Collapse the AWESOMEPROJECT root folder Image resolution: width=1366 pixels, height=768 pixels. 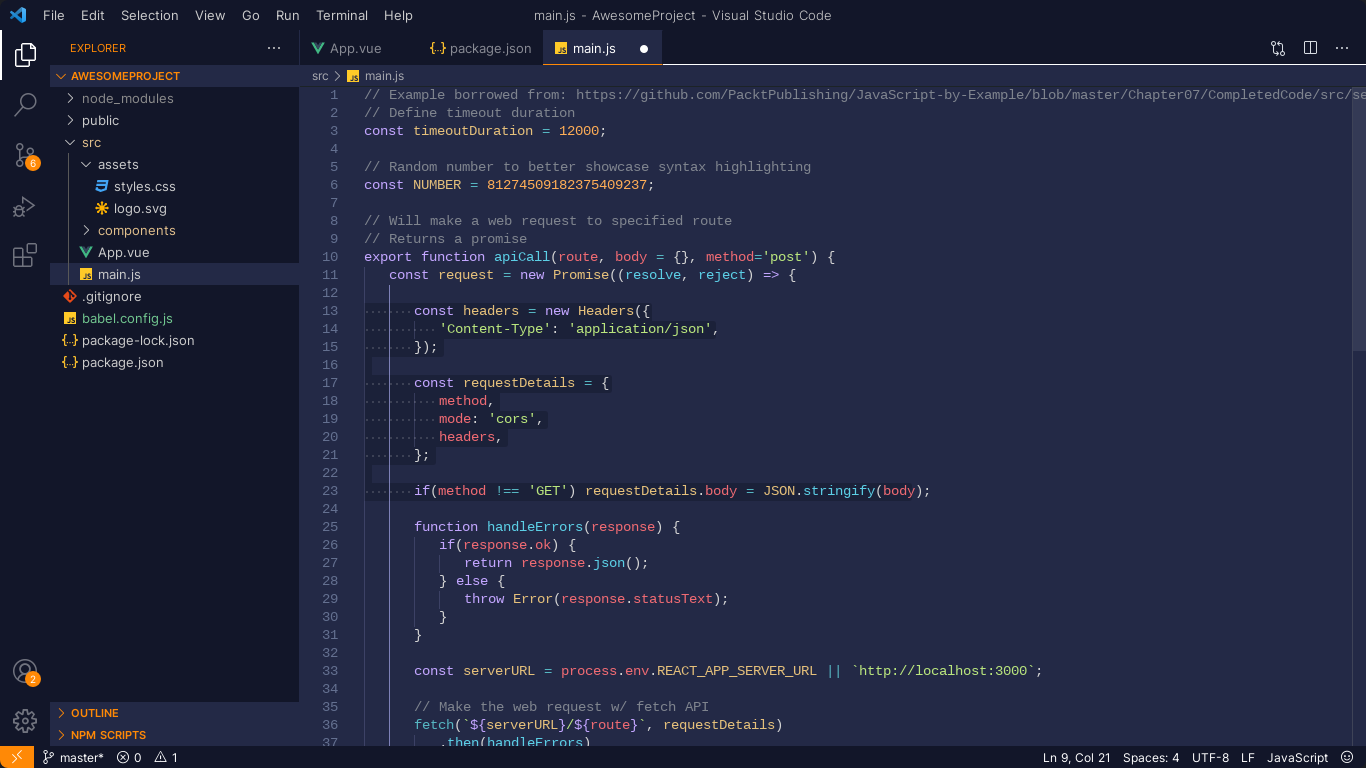coord(174,76)
